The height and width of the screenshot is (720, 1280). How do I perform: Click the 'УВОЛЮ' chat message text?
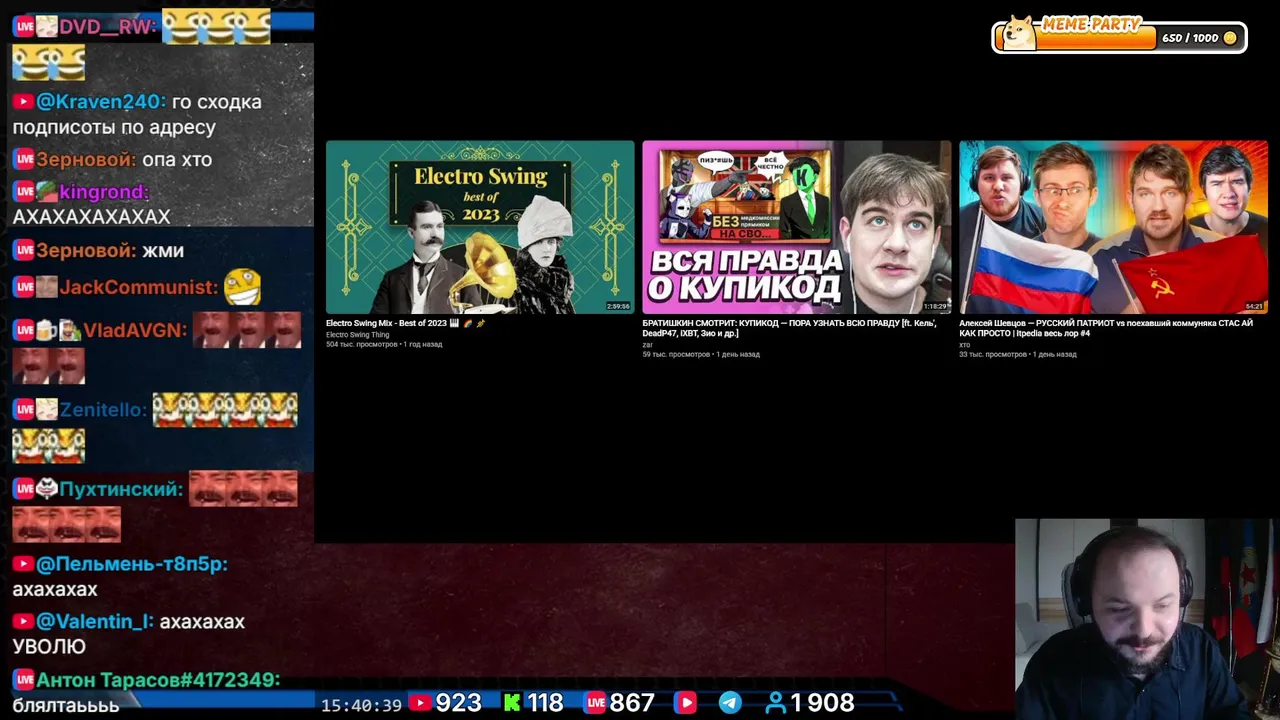pyautogui.click(x=49, y=647)
